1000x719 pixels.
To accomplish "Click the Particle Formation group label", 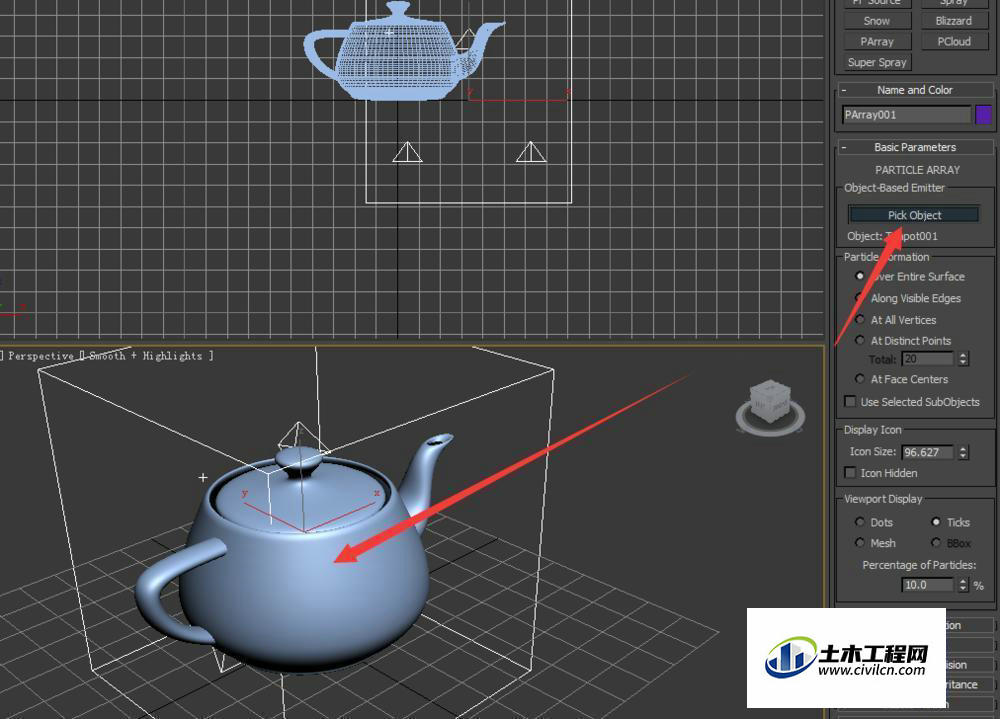I will click(886, 256).
